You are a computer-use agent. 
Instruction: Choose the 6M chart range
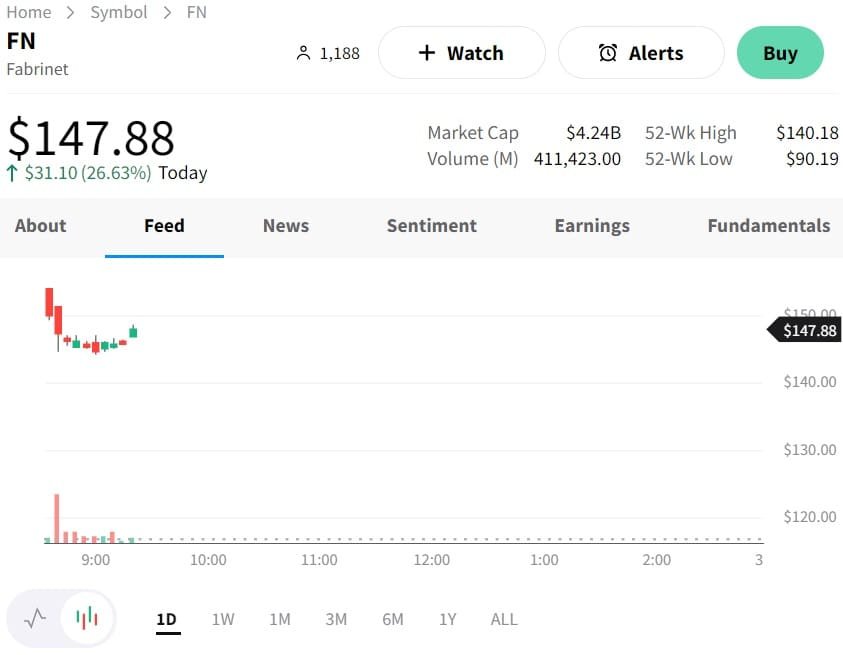[x=393, y=619]
